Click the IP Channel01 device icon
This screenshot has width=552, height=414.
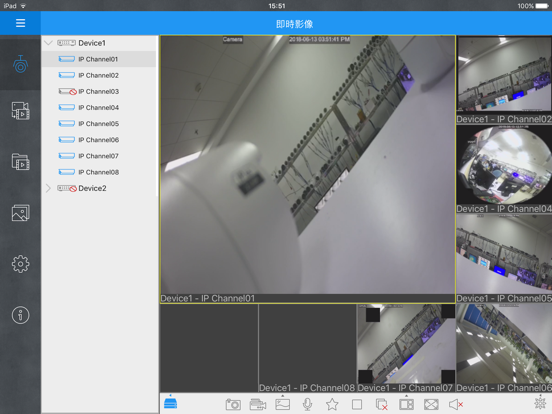pyautogui.click(x=67, y=59)
